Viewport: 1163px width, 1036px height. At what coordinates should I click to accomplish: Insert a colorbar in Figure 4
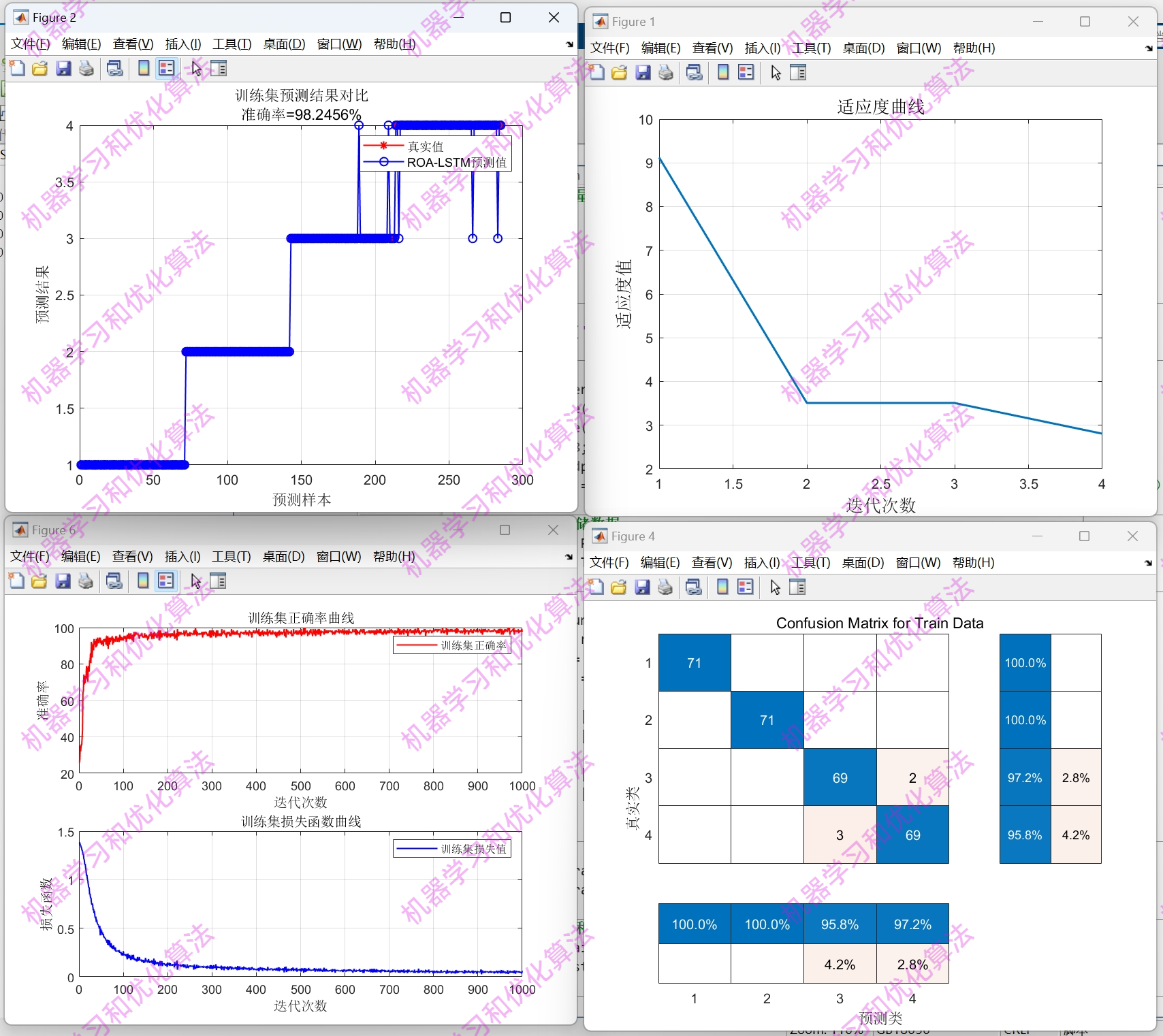722,587
